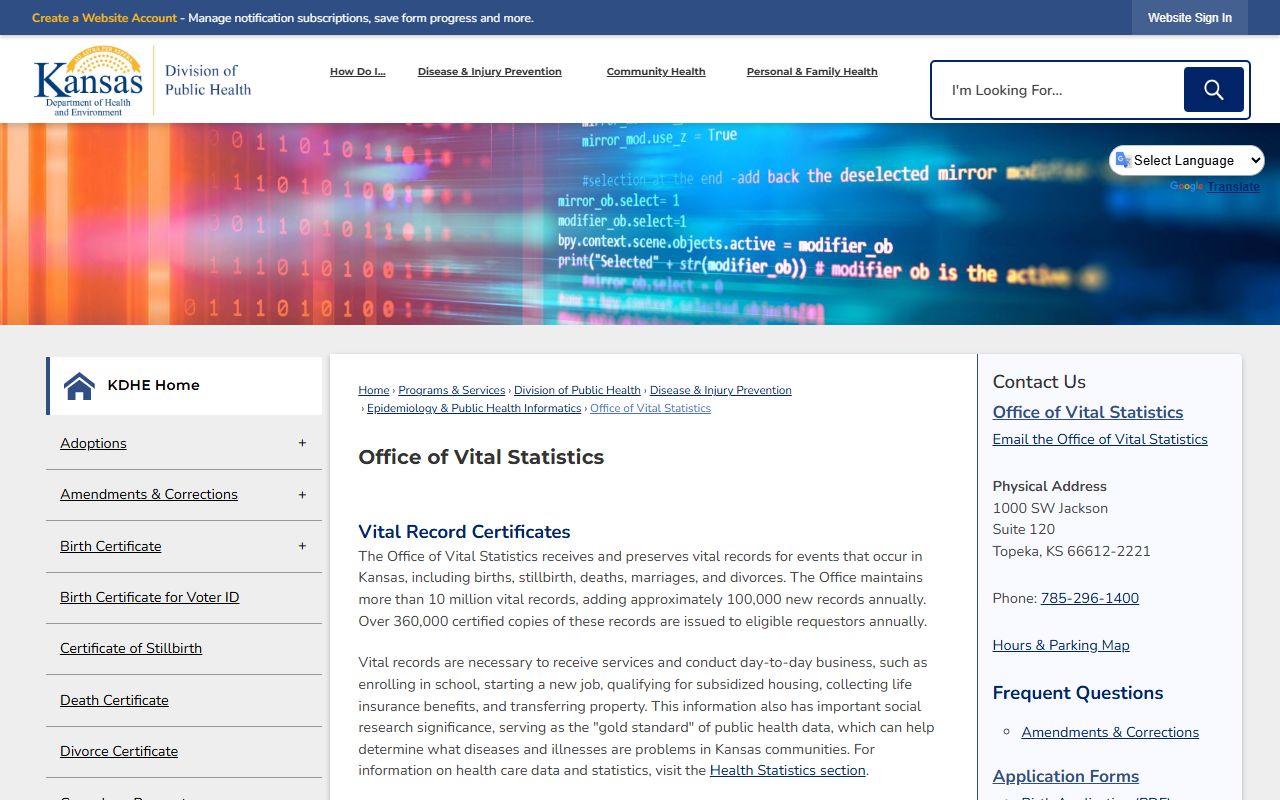Click Programs & Services breadcrumb
The width and height of the screenshot is (1280, 800).
tap(452, 390)
